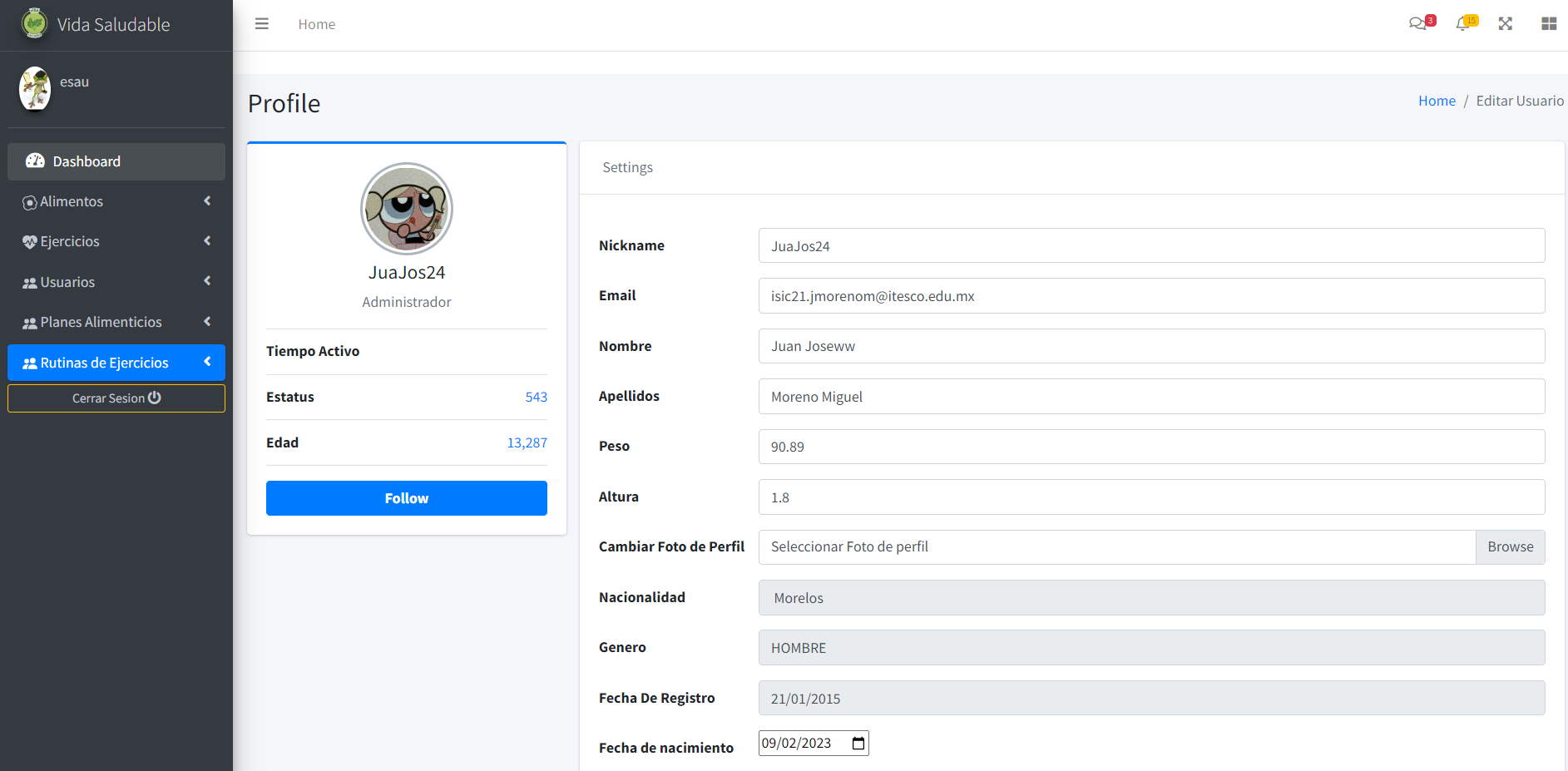This screenshot has height=771, width=1568.
Task: Open the grid apps icon in navbar
Action: click(1548, 24)
